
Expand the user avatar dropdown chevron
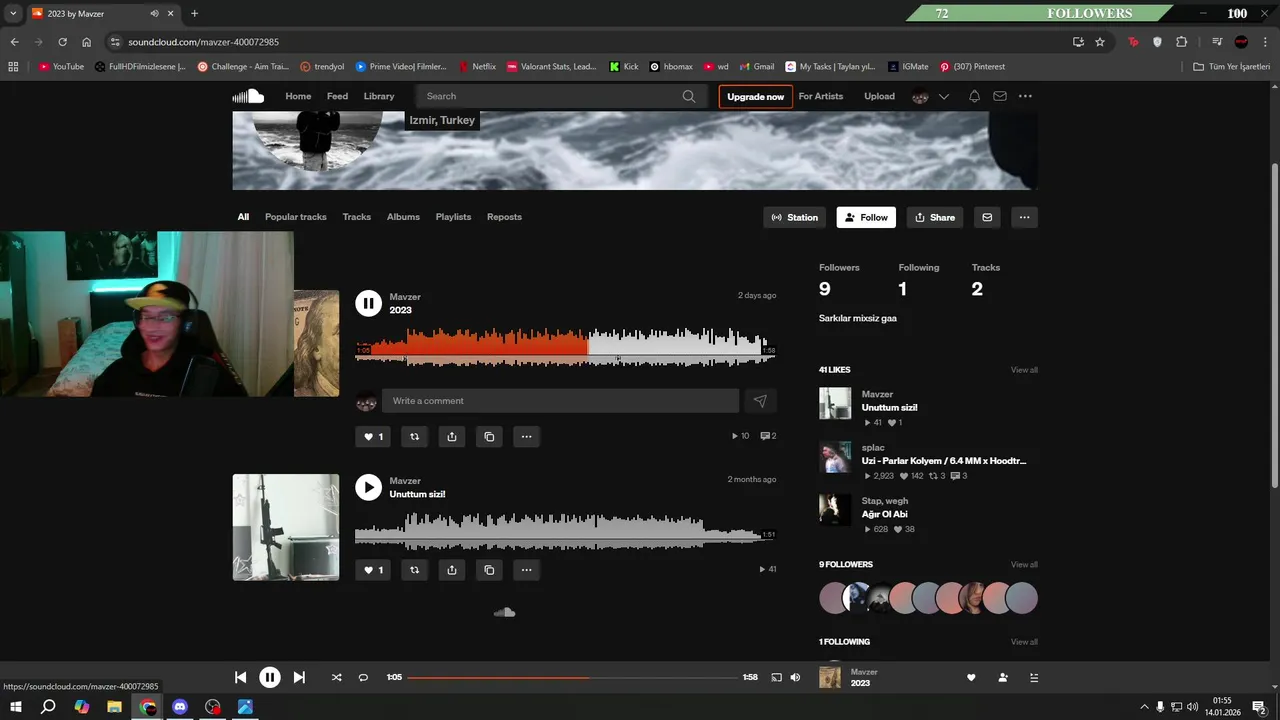943,97
